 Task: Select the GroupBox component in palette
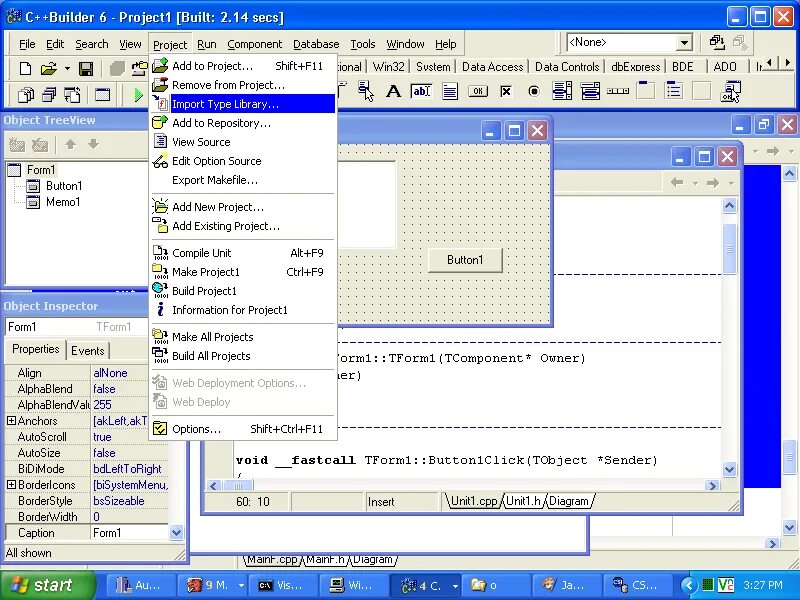[646, 91]
